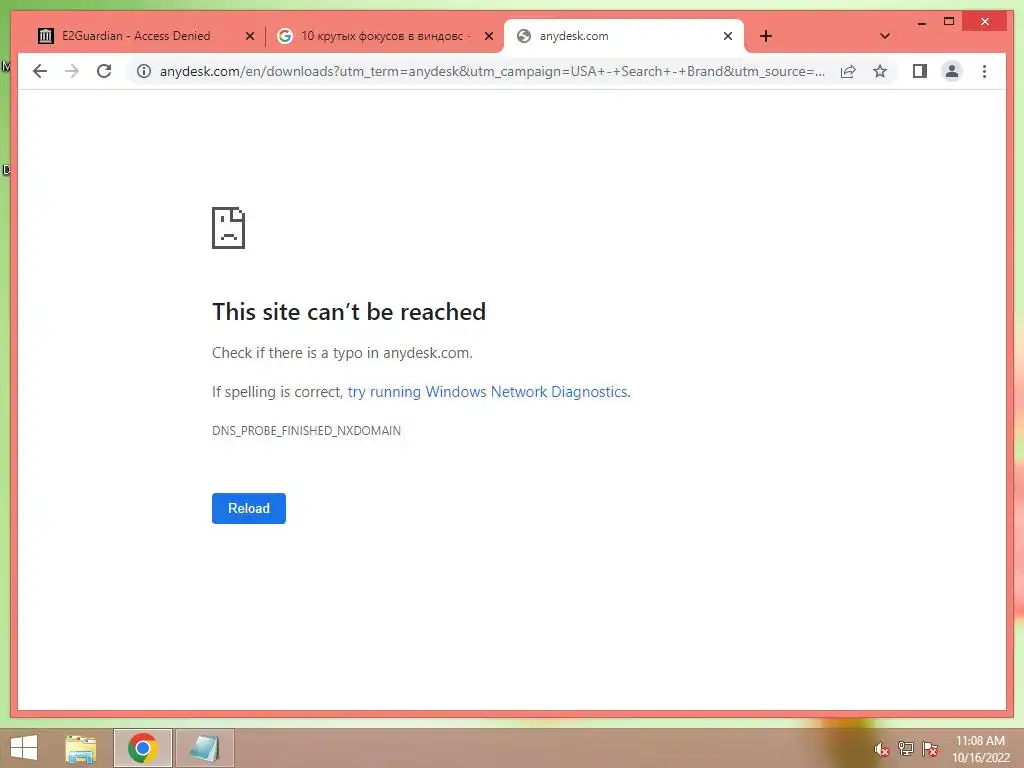This screenshot has width=1024, height=768.
Task: Share this page icon in address bar
Action: [848, 71]
